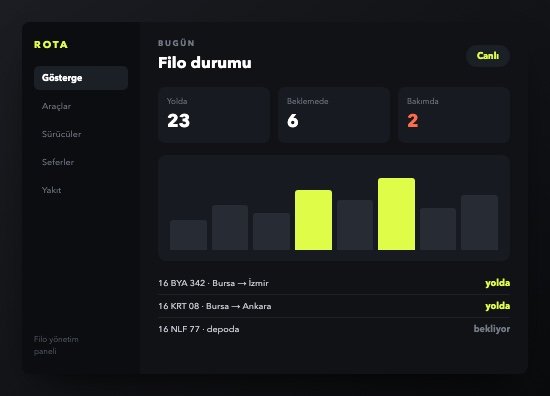Click yolda status for 16 BYA 342

(x=497, y=283)
